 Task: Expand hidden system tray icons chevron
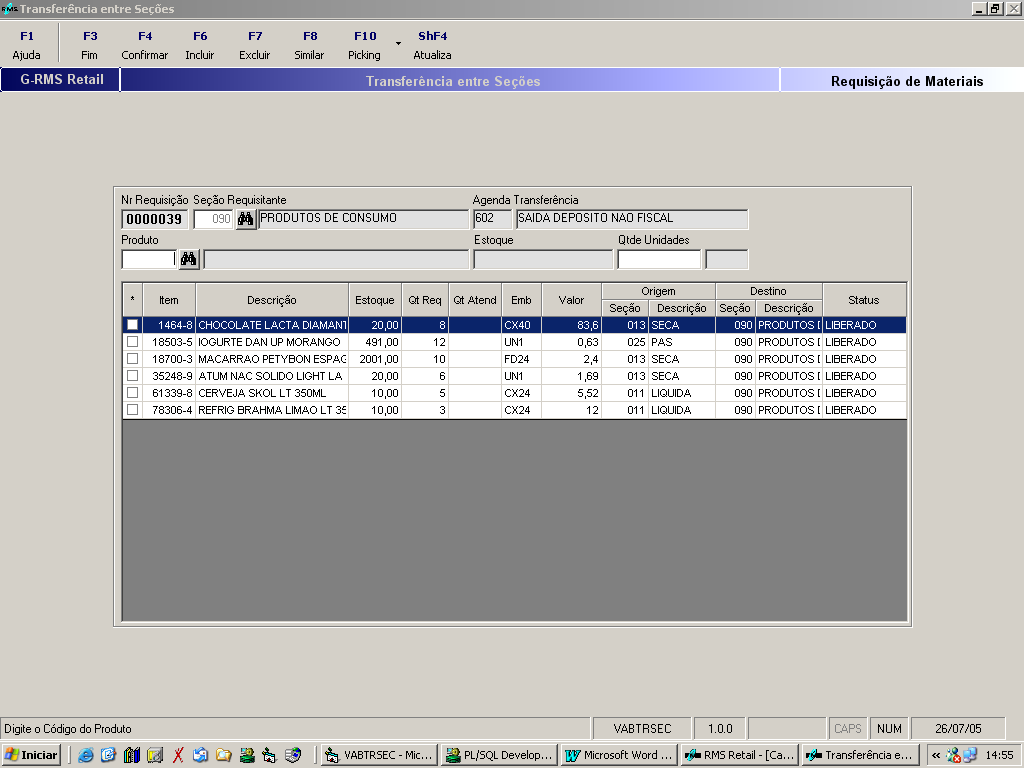coord(936,755)
